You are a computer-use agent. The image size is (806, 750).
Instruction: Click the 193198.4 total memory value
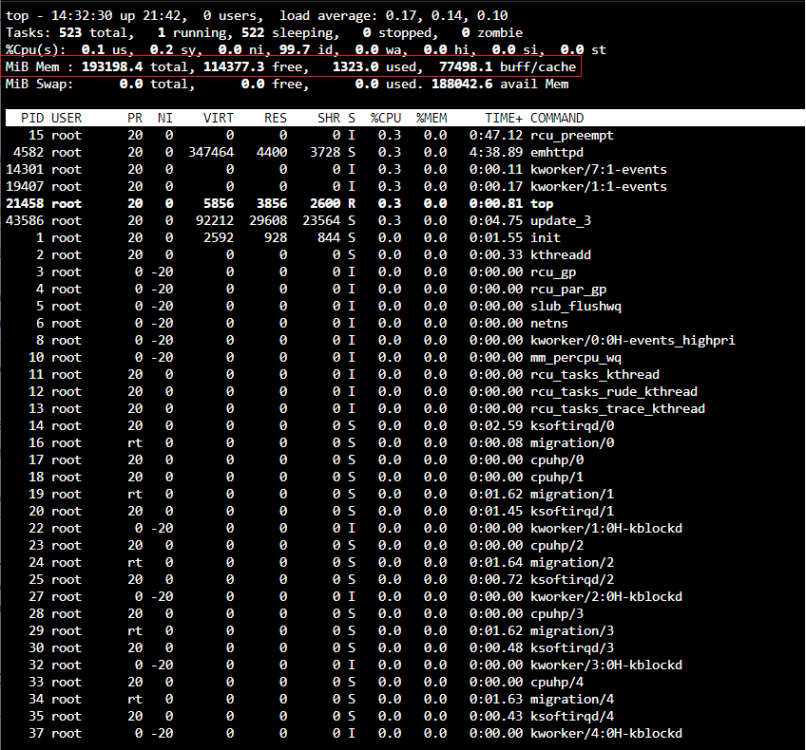(x=112, y=67)
